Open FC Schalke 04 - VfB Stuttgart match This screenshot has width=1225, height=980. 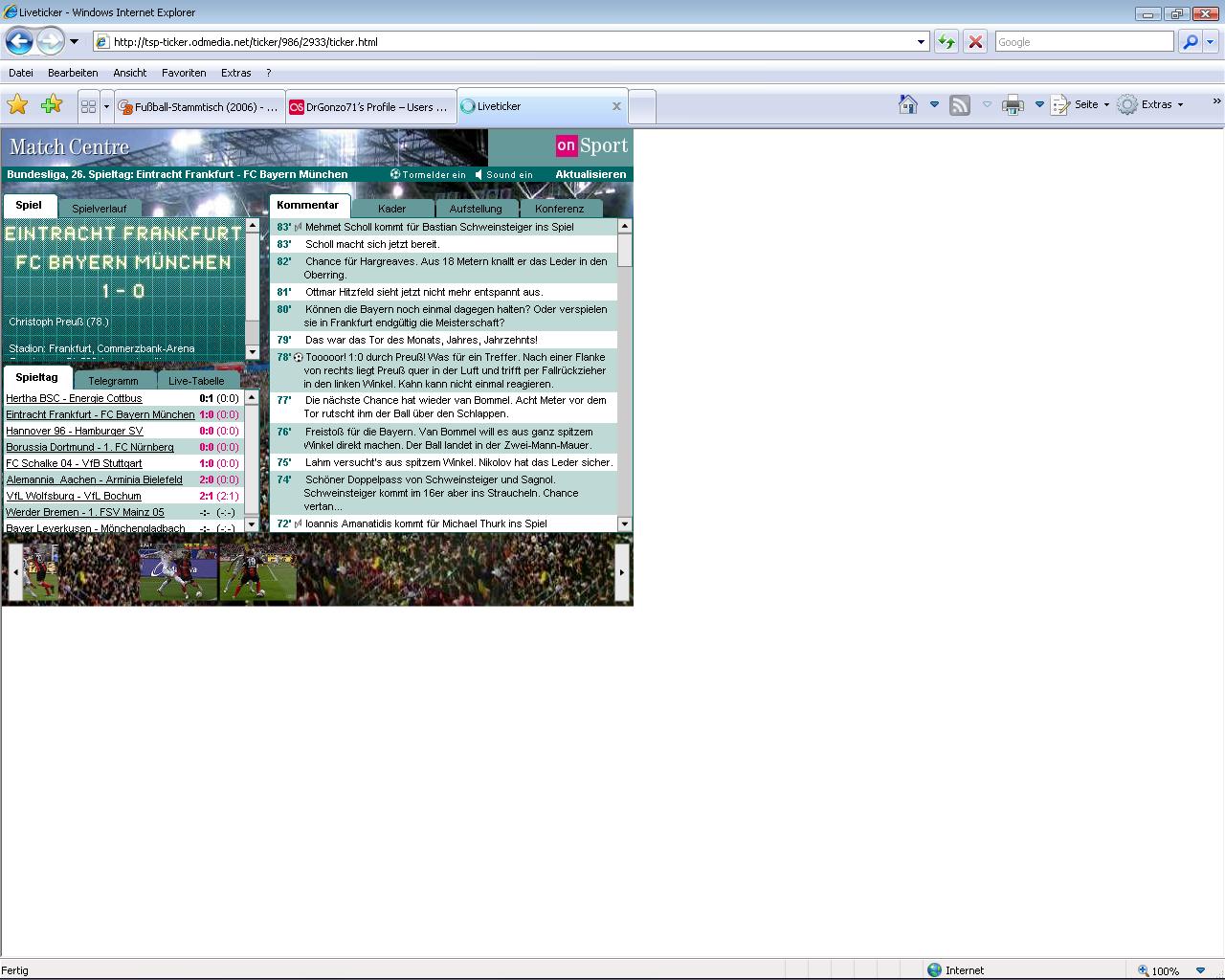(x=74, y=463)
